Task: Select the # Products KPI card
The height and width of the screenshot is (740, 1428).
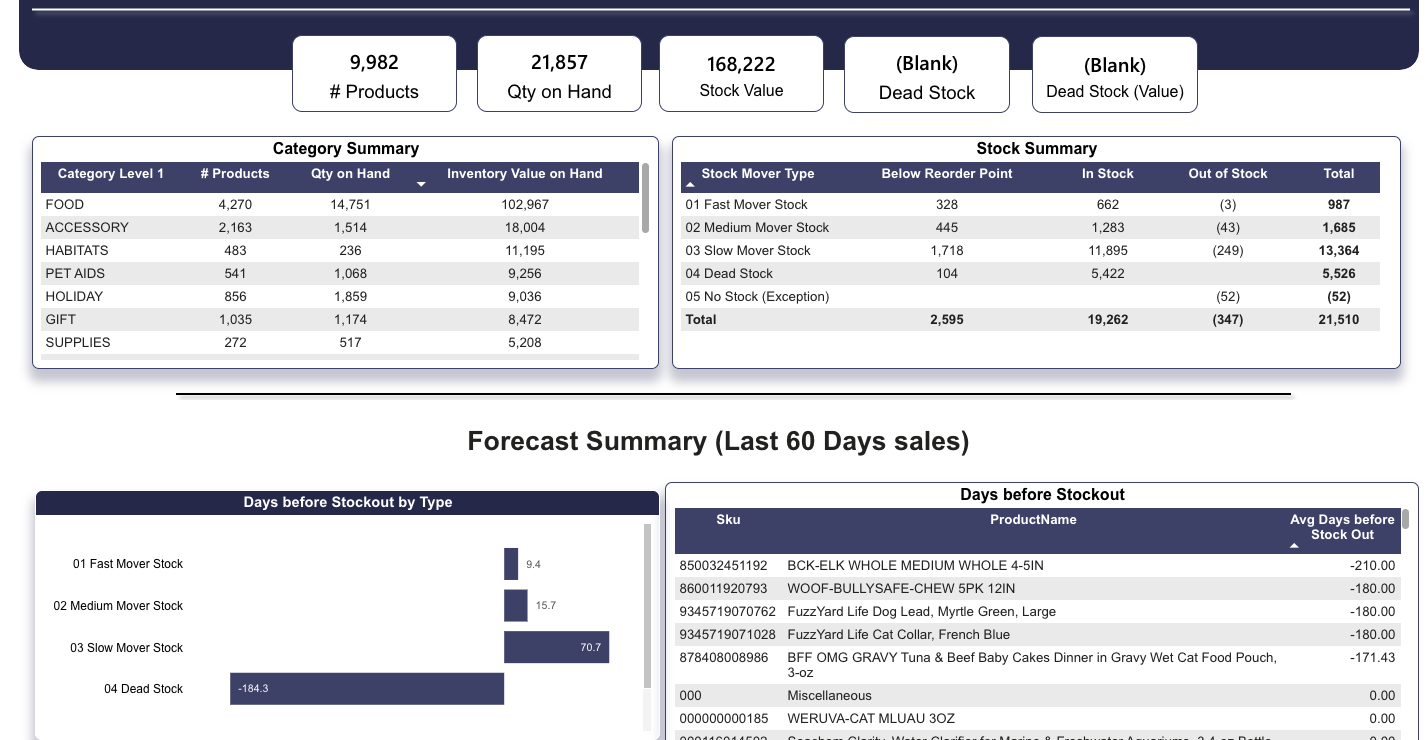Action: [374, 75]
